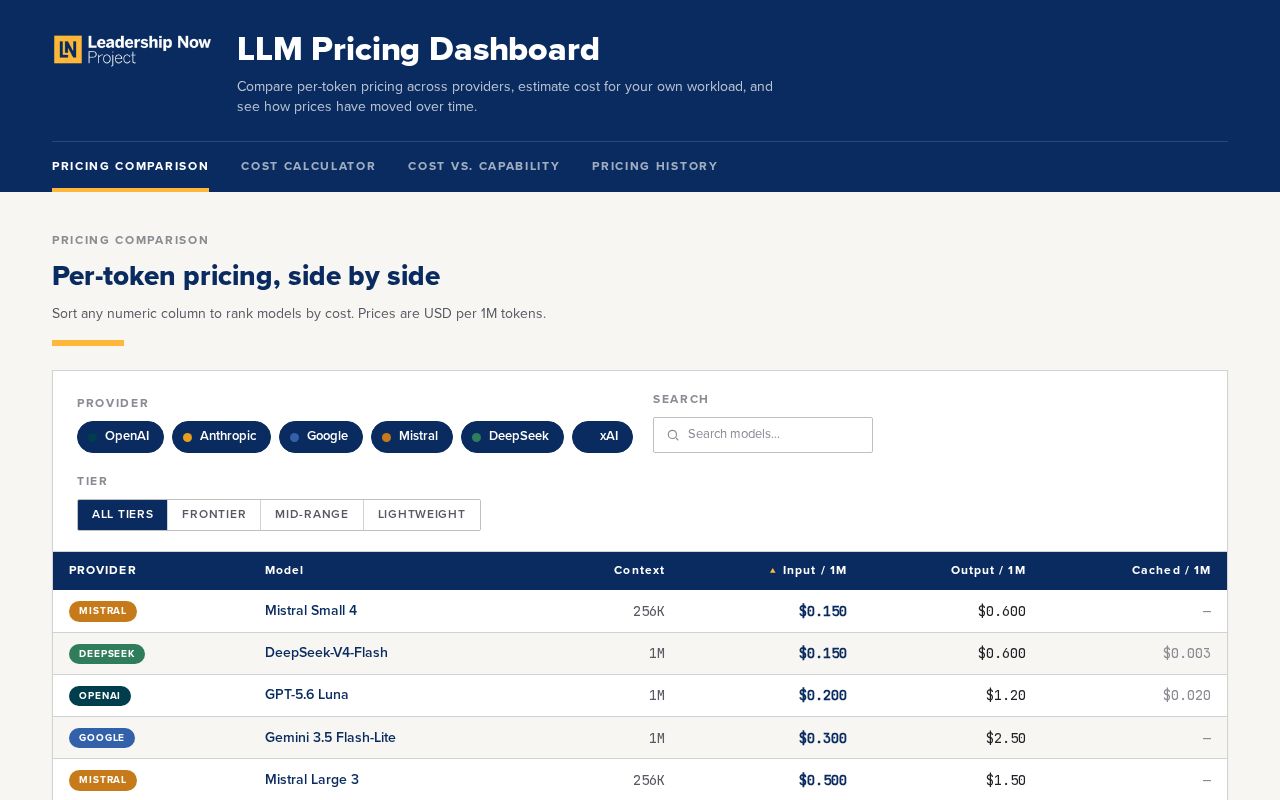Switch to the Cost Calculator tab

pos(308,167)
